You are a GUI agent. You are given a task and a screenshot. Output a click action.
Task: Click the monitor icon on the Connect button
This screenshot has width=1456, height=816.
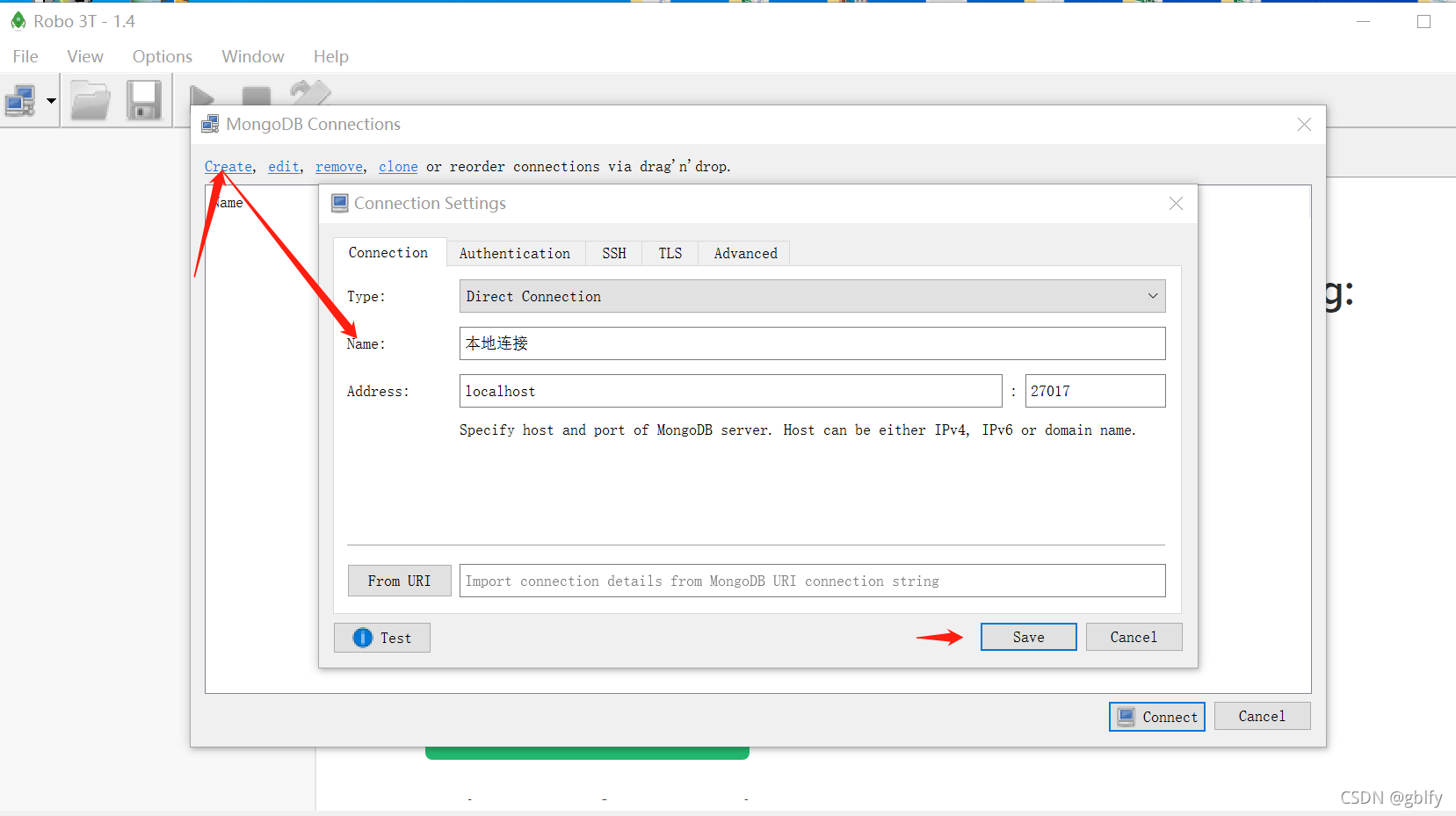(x=1126, y=717)
